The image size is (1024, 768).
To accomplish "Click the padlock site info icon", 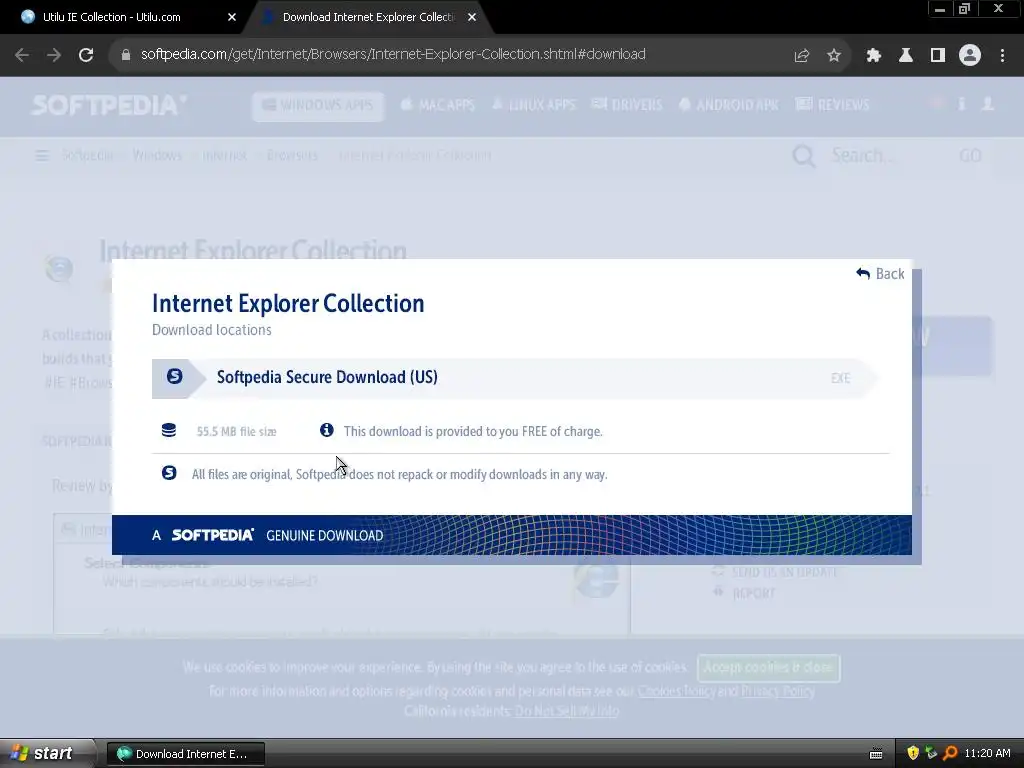I will pyautogui.click(x=125, y=55).
